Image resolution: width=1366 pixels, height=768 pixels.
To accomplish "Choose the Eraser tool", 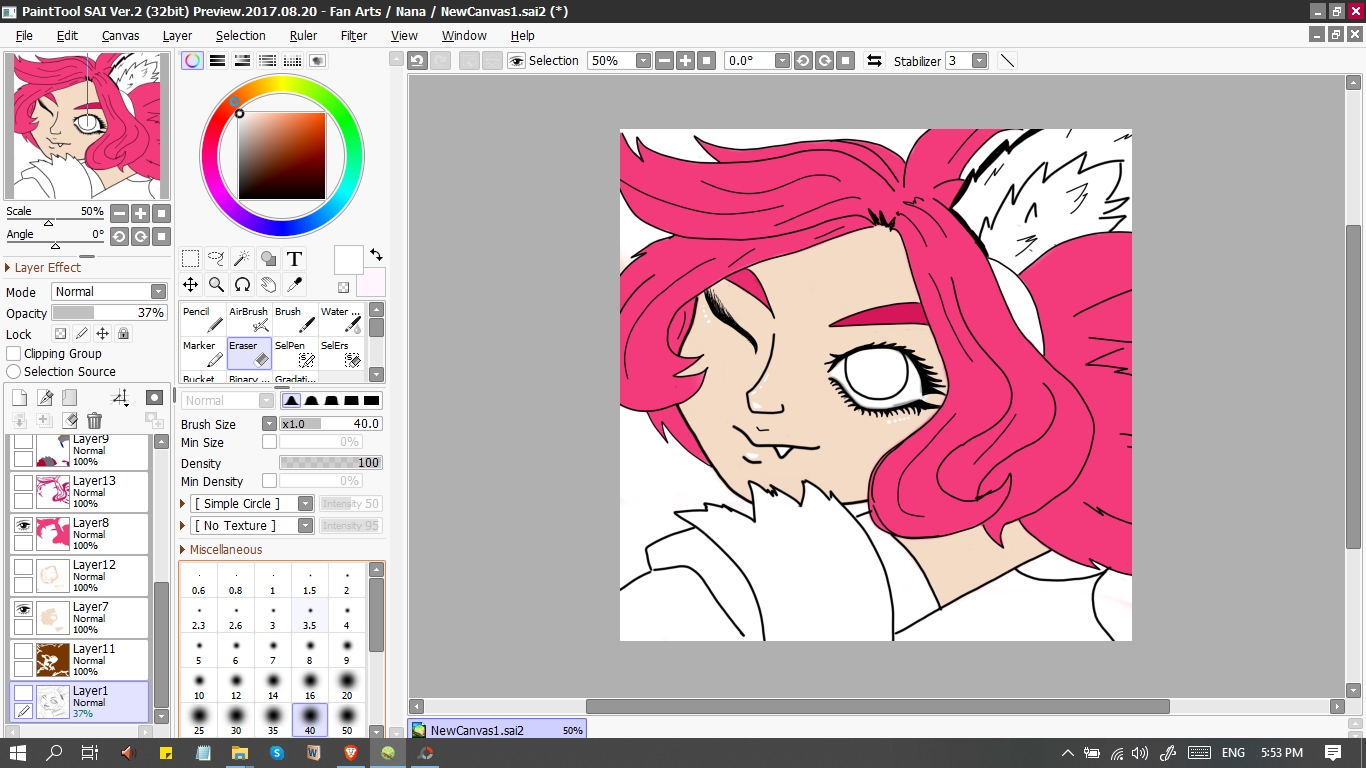I will [x=249, y=354].
